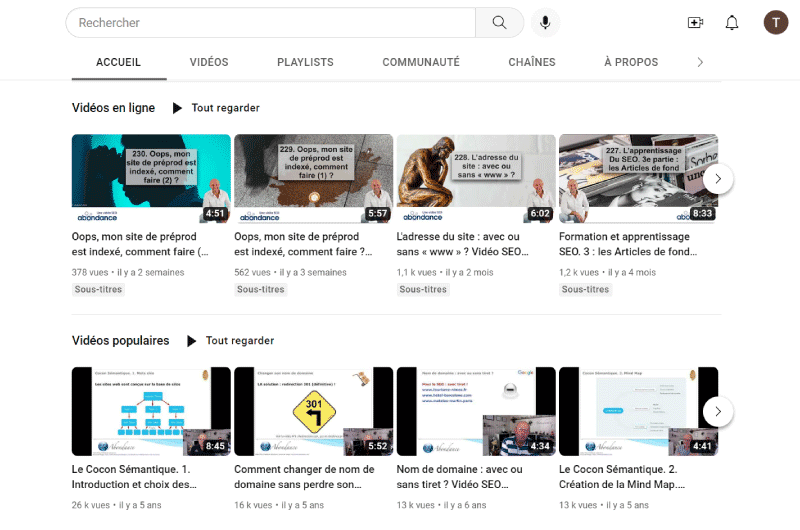Open the CHAÎNES tab

532,62
